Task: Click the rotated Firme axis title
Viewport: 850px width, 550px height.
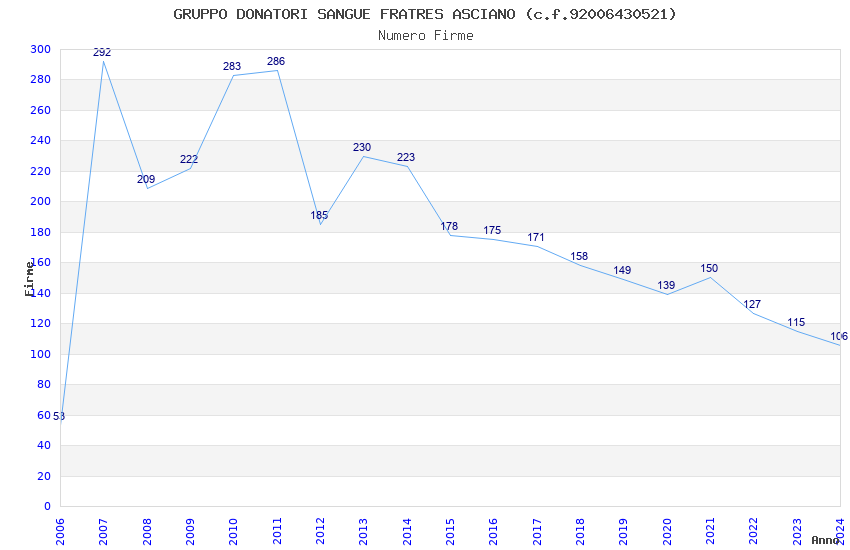Action: click(x=29, y=279)
